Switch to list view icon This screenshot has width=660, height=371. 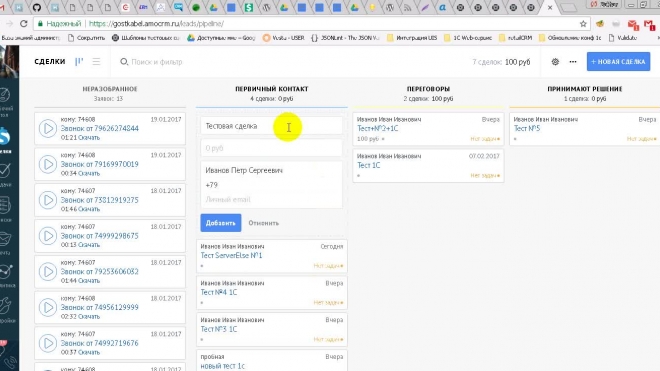(96, 61)
